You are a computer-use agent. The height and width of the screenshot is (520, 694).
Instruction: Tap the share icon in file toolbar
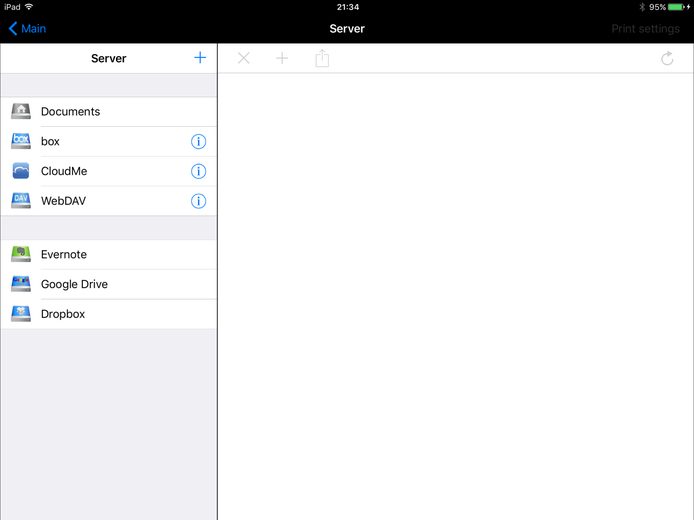point(322,58)
